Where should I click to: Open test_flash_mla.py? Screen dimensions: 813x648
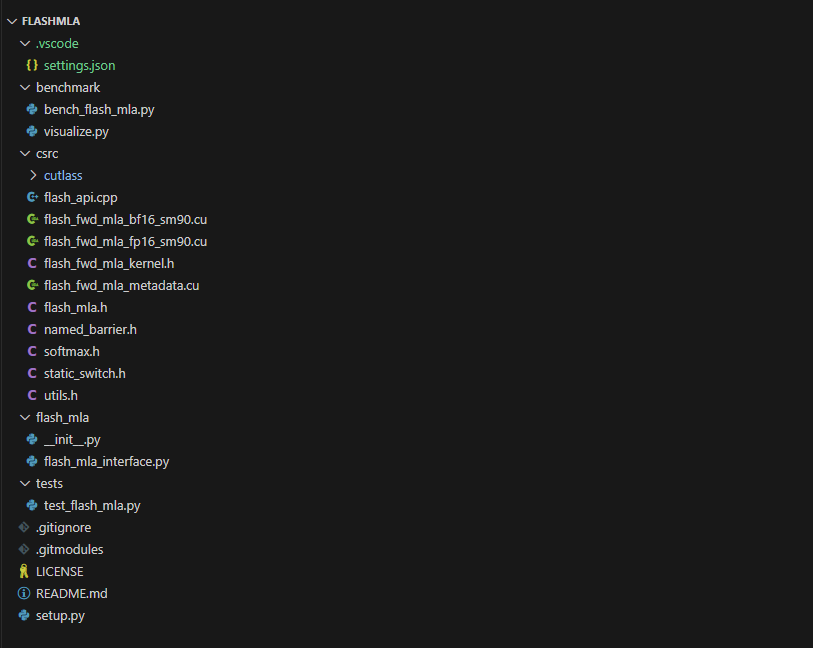click(x=92, y=506)
